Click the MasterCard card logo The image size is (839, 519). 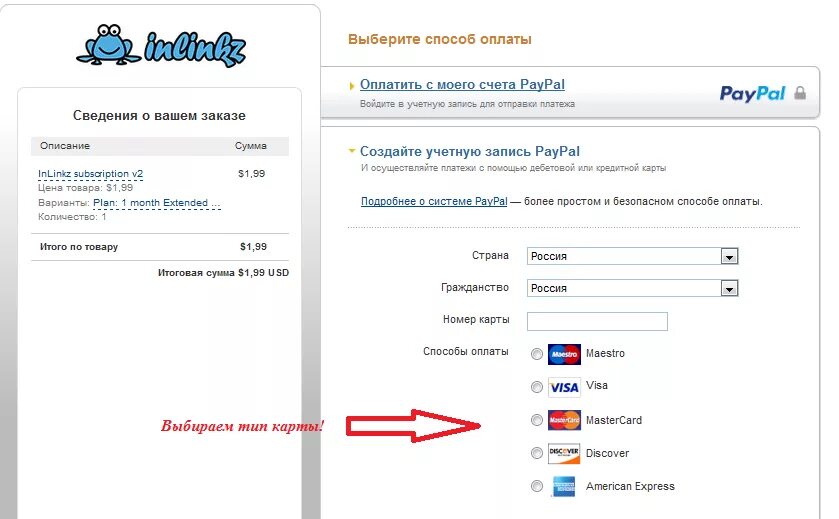564,420
